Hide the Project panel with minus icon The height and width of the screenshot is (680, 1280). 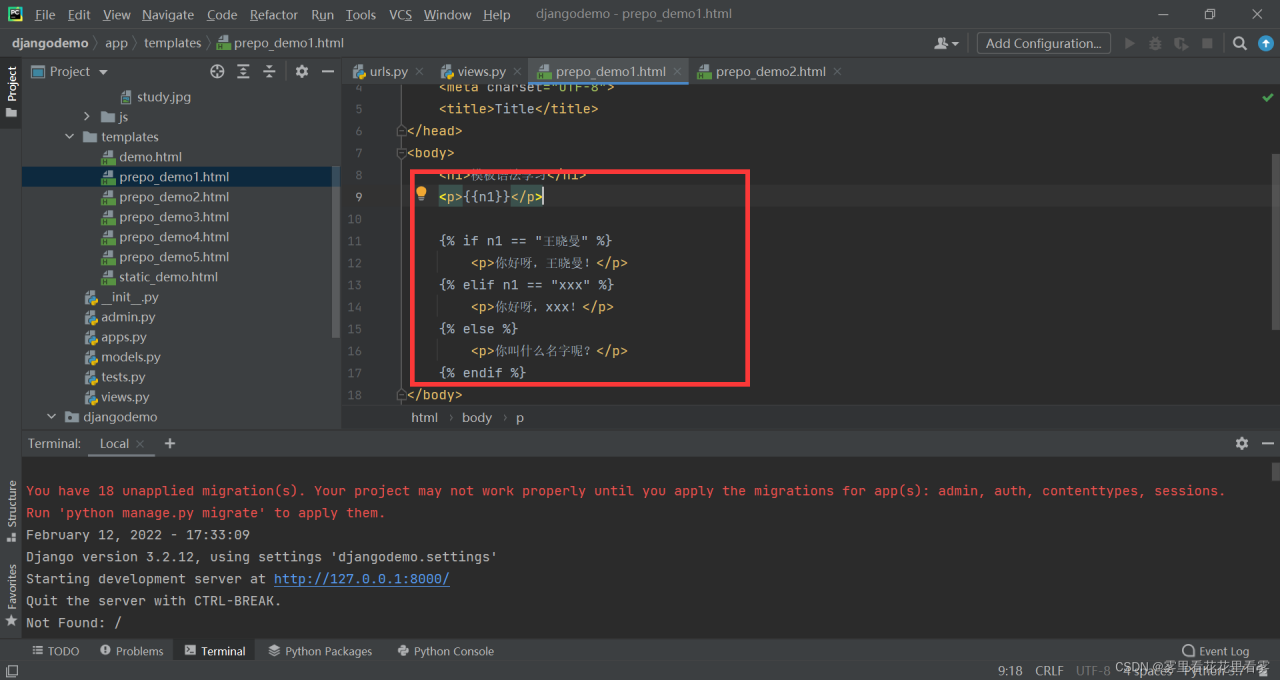[x=328, y=72]
